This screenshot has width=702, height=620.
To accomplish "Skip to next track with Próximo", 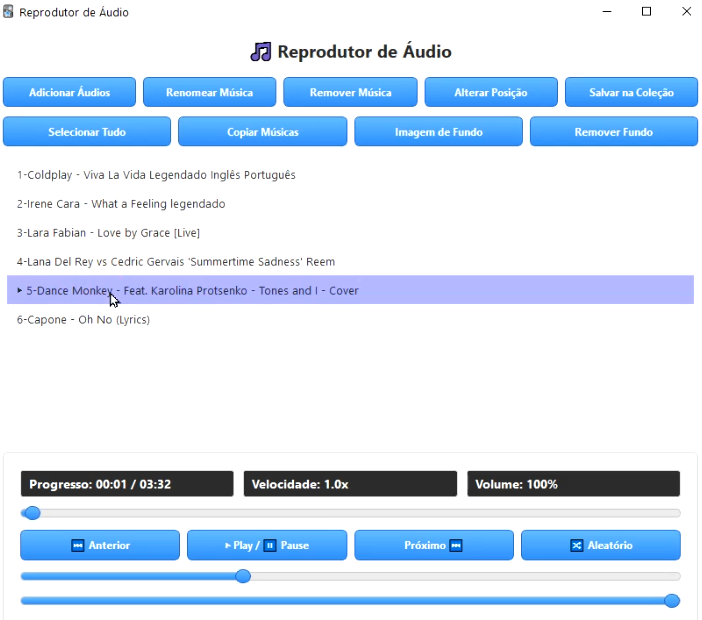I will pyautogui.click(x=434, y=545).
